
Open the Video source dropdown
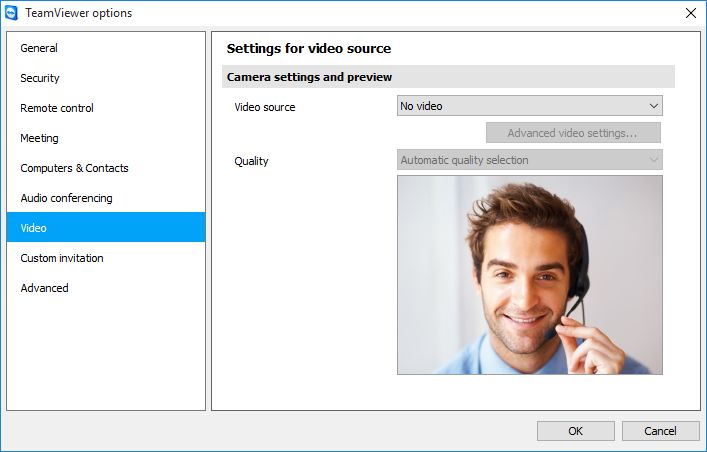tap(529, 106)
